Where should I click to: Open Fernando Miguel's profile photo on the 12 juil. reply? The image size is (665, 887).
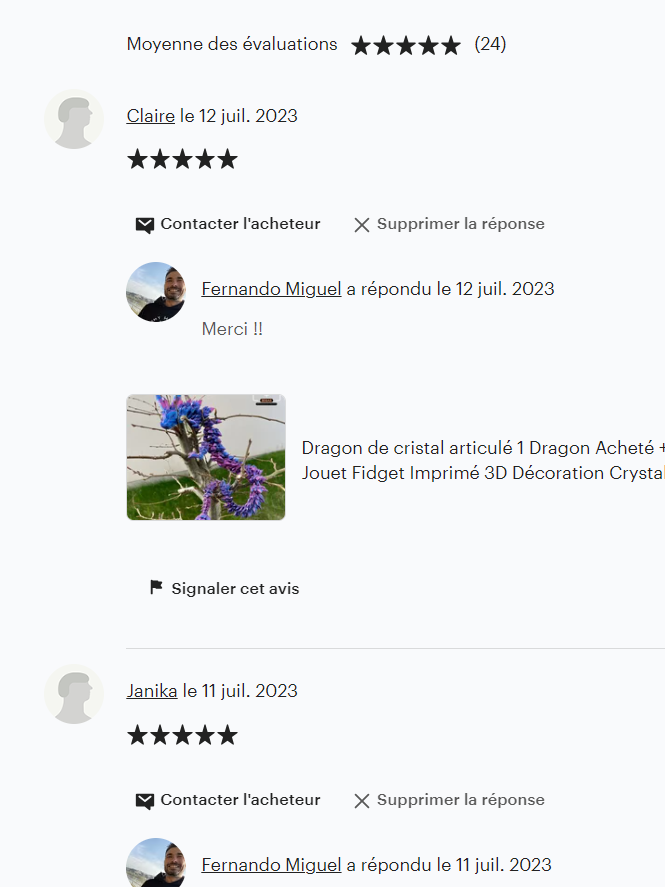[x=156, y=292]
